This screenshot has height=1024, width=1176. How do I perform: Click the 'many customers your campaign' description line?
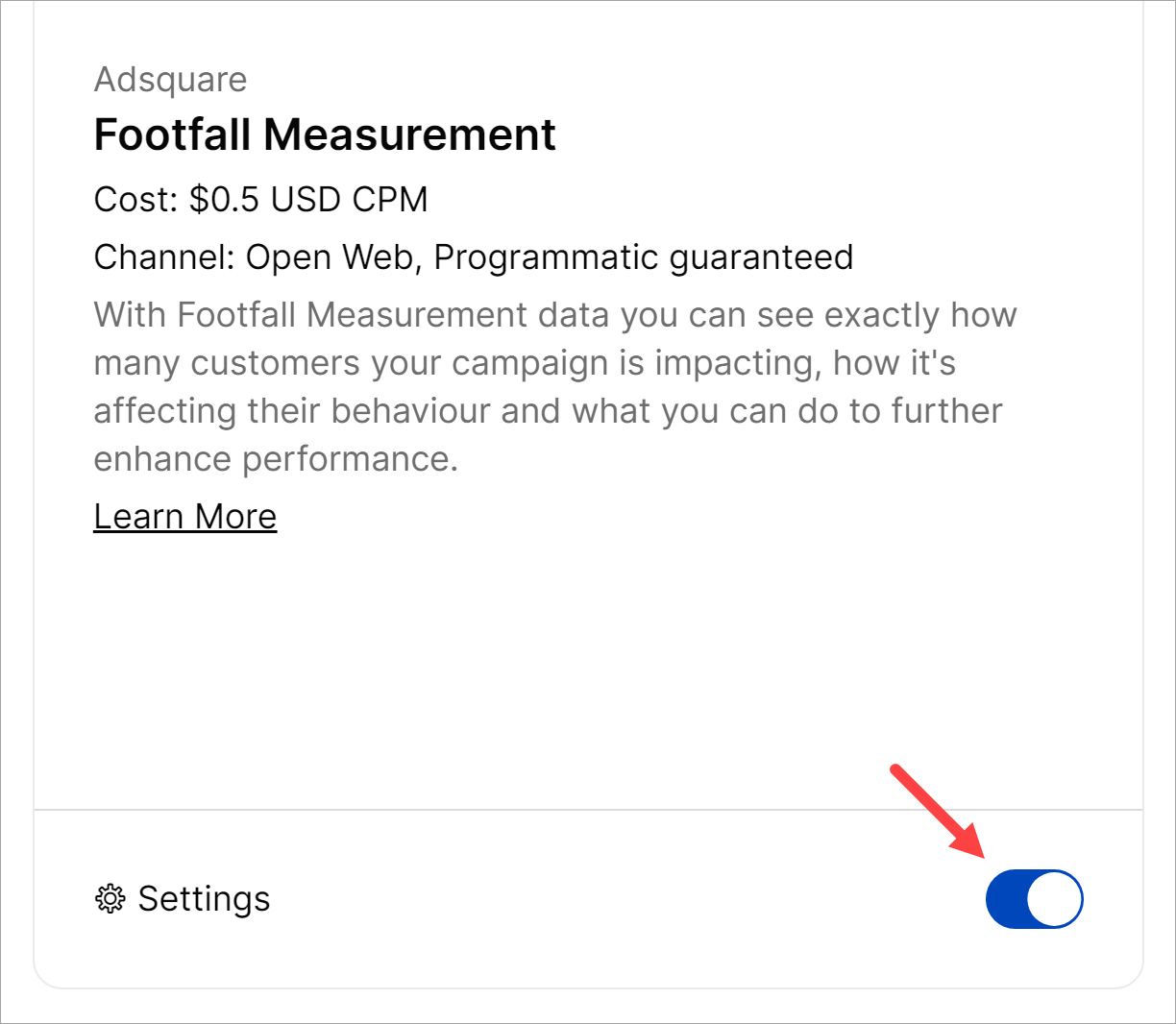(525, 363)
